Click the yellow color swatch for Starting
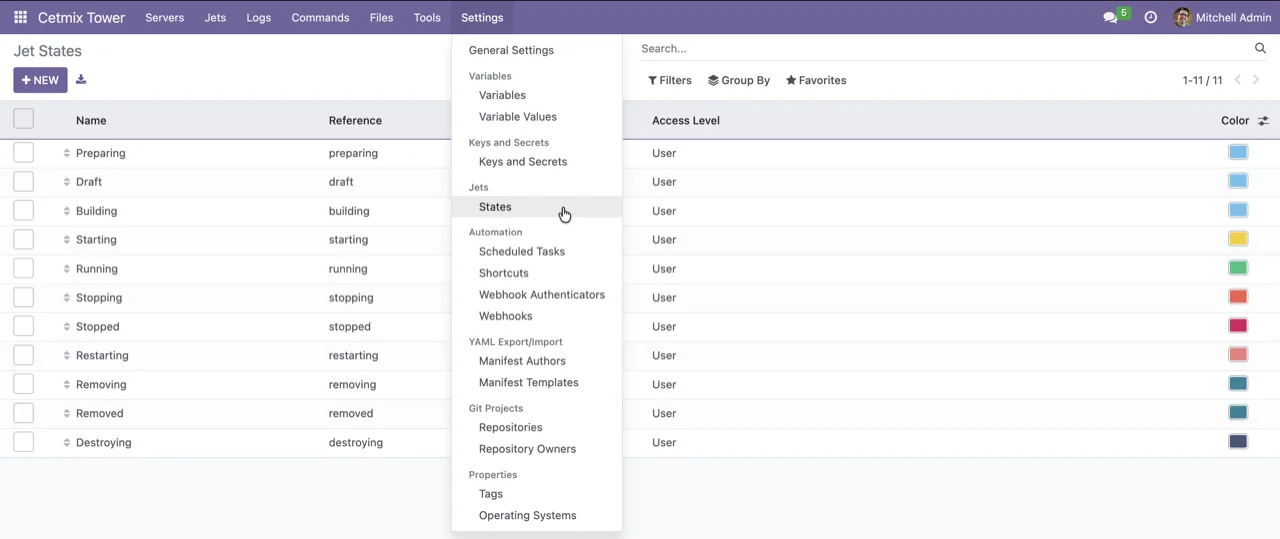The width and height of the screenshot is (1280, 539). pyautogui.click(x=1237, y=239)
